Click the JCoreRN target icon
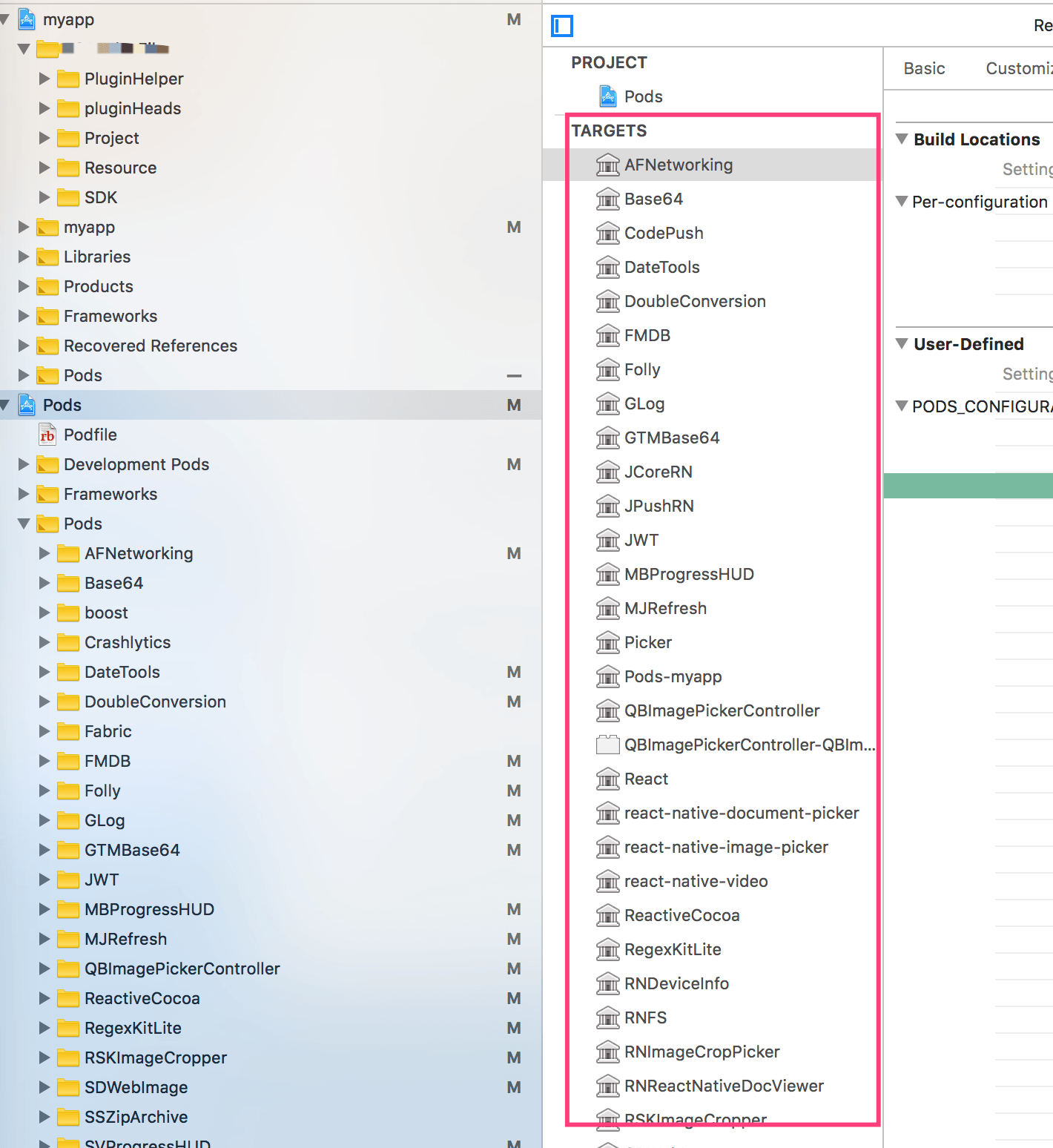The height and width of the screenshot is (1148, 1053). 608,472
